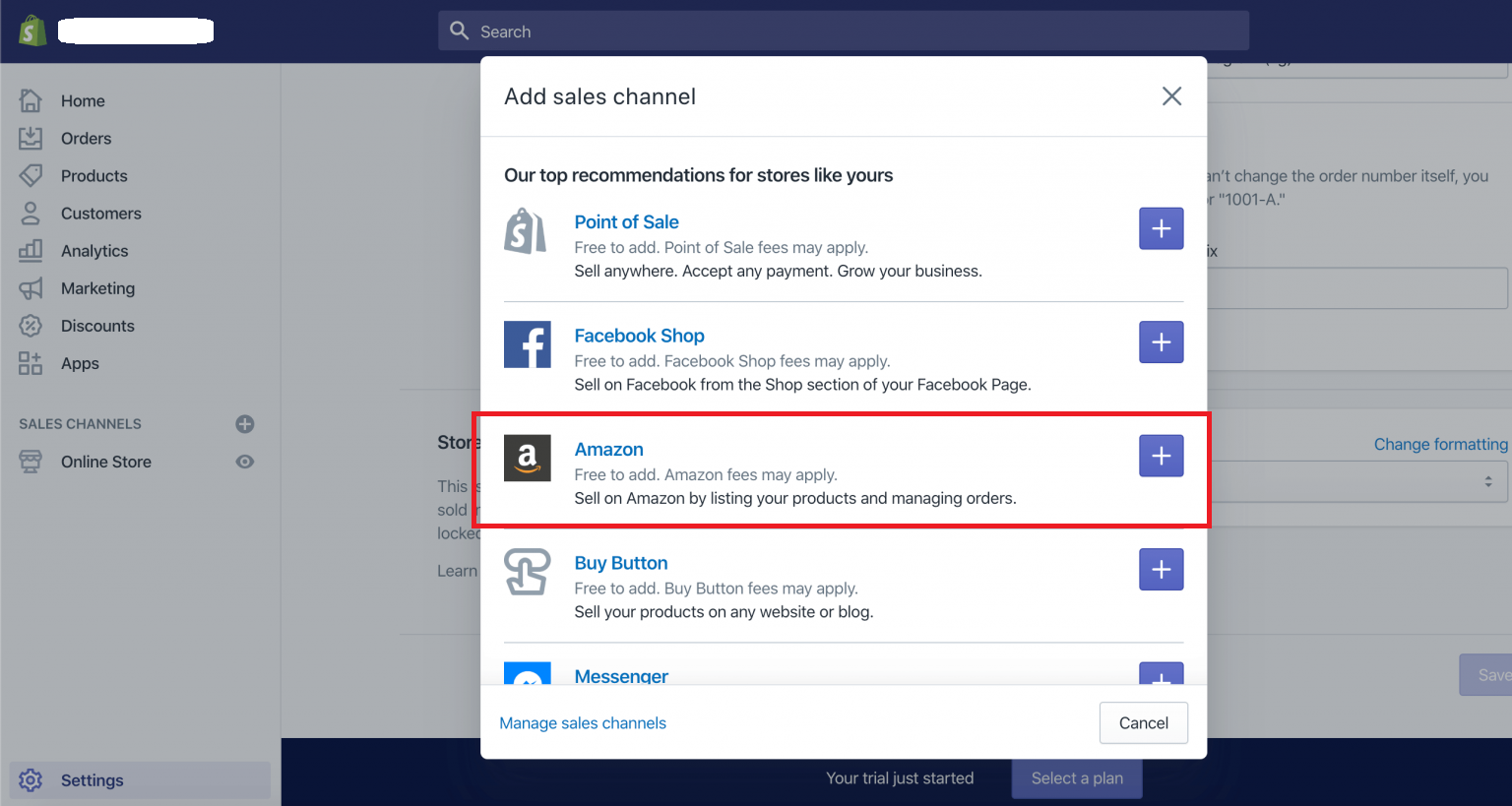
Task: Click the Save button behind dialog
Action: [1485, 675]
